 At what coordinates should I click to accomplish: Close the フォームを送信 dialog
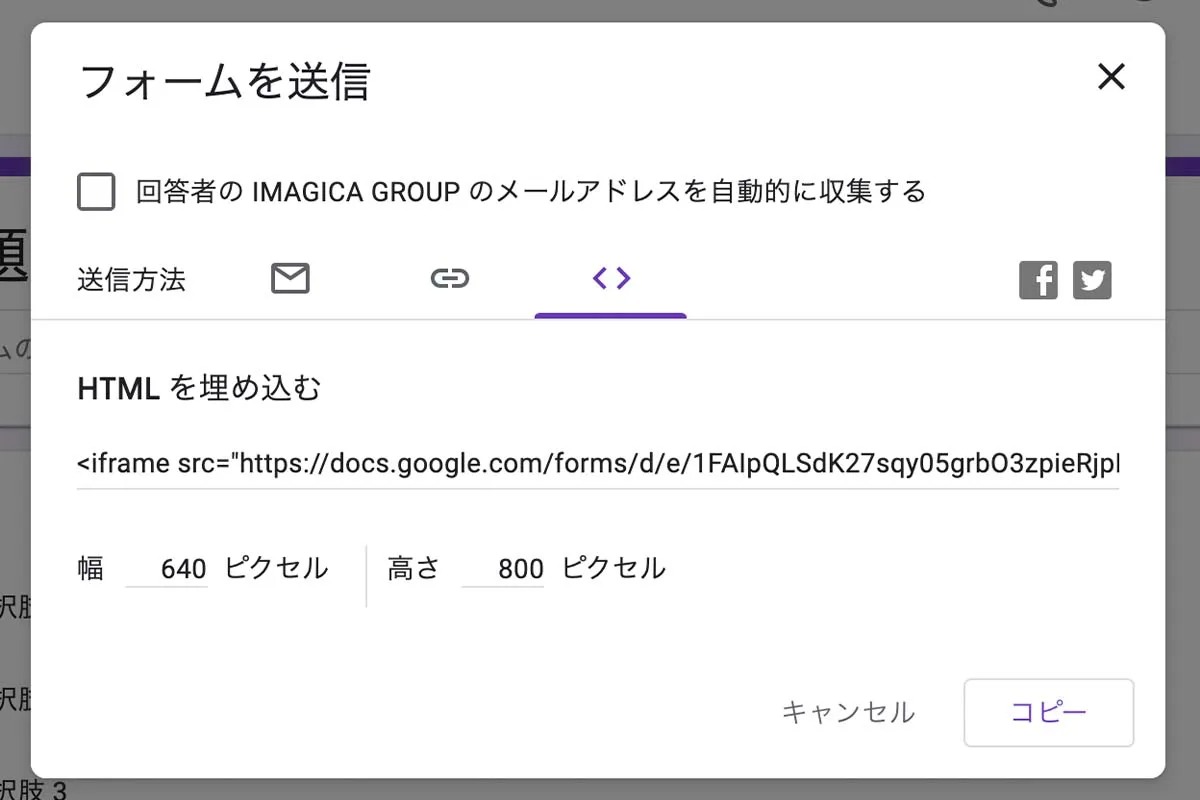1111,77
